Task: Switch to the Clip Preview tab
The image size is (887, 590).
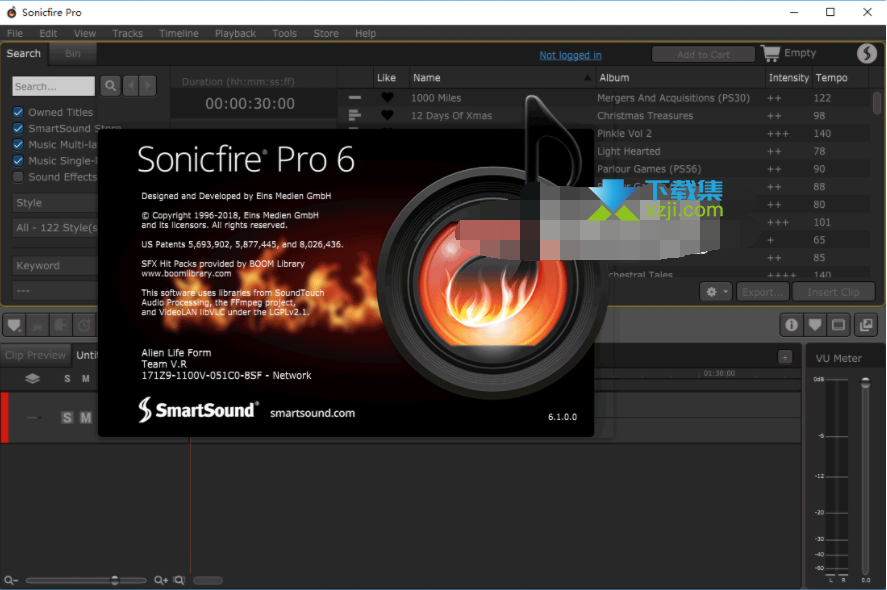Action: [36, 355]
